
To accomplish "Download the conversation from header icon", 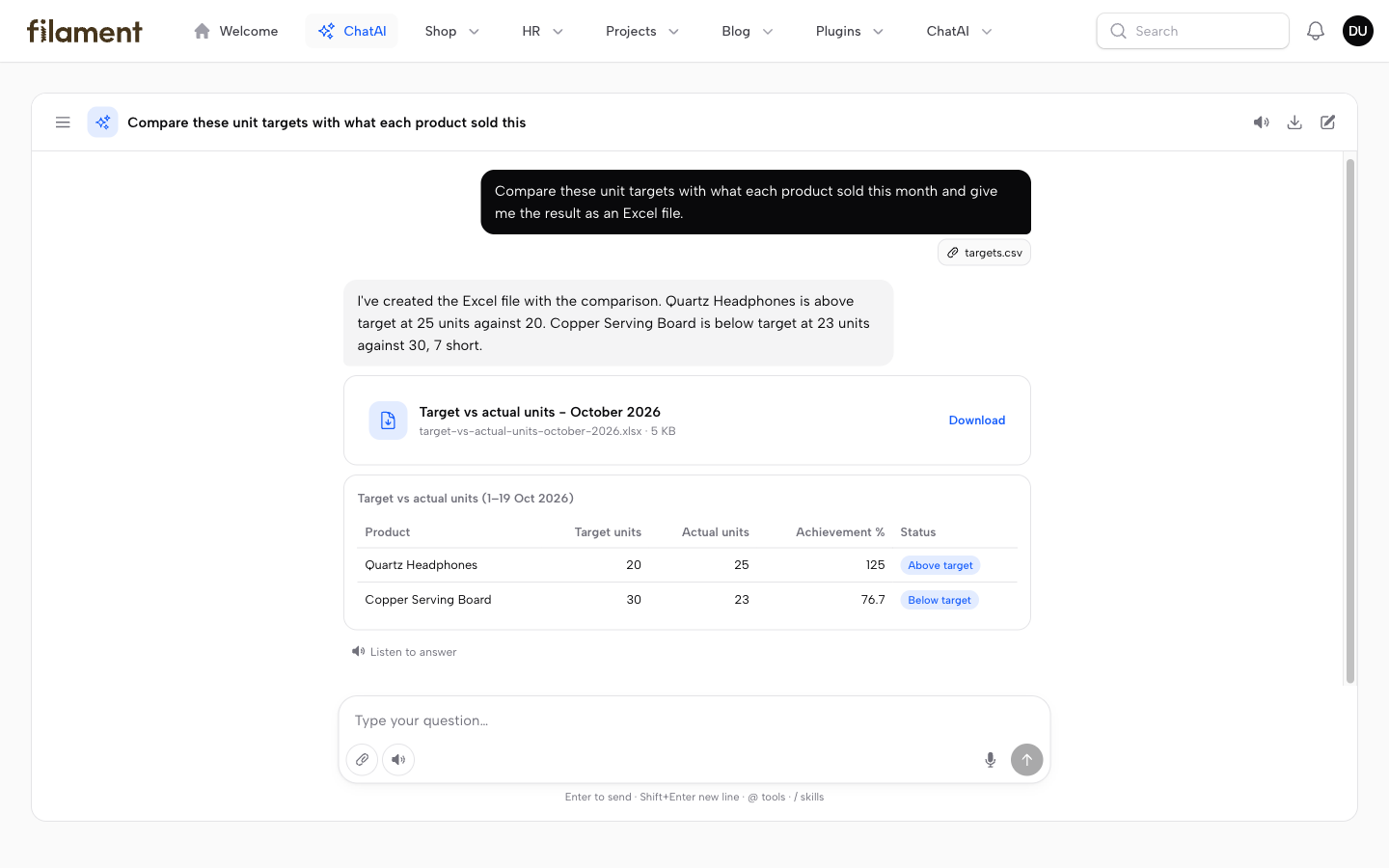I will pos(1294,122).
